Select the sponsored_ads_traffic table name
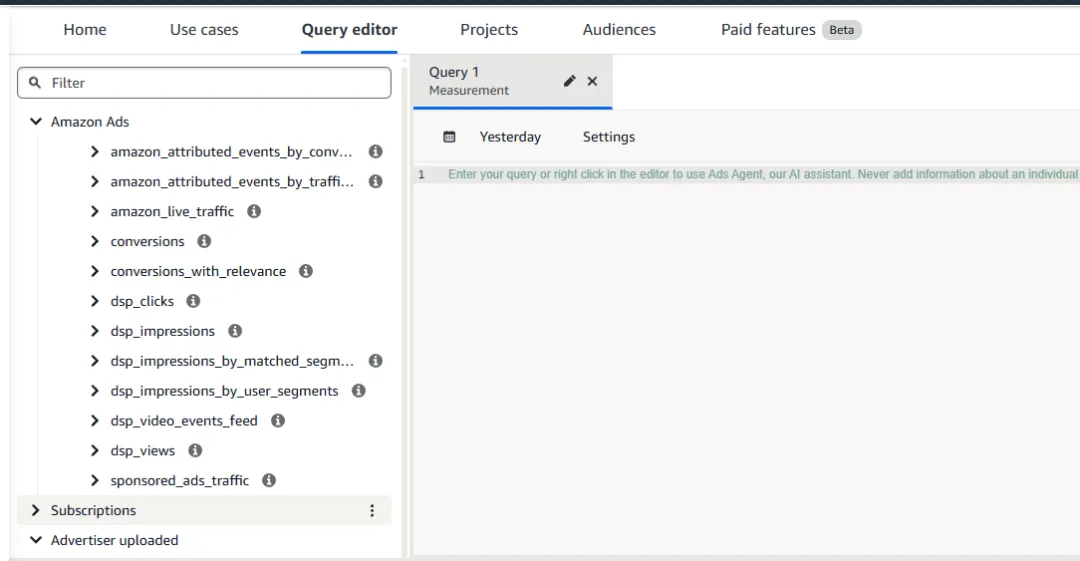Viewport: 1080px width, 561px height. click(x=180, y=480)
